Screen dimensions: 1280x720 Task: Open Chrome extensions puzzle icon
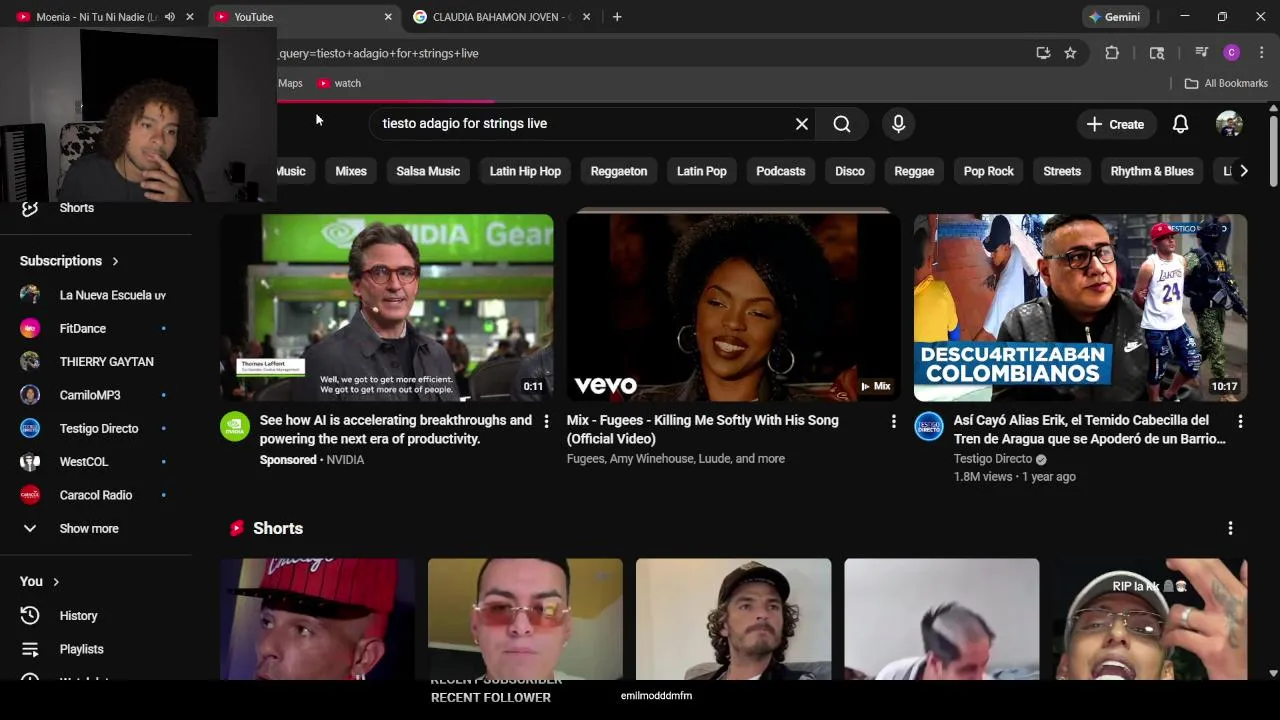pos(1112,53)
